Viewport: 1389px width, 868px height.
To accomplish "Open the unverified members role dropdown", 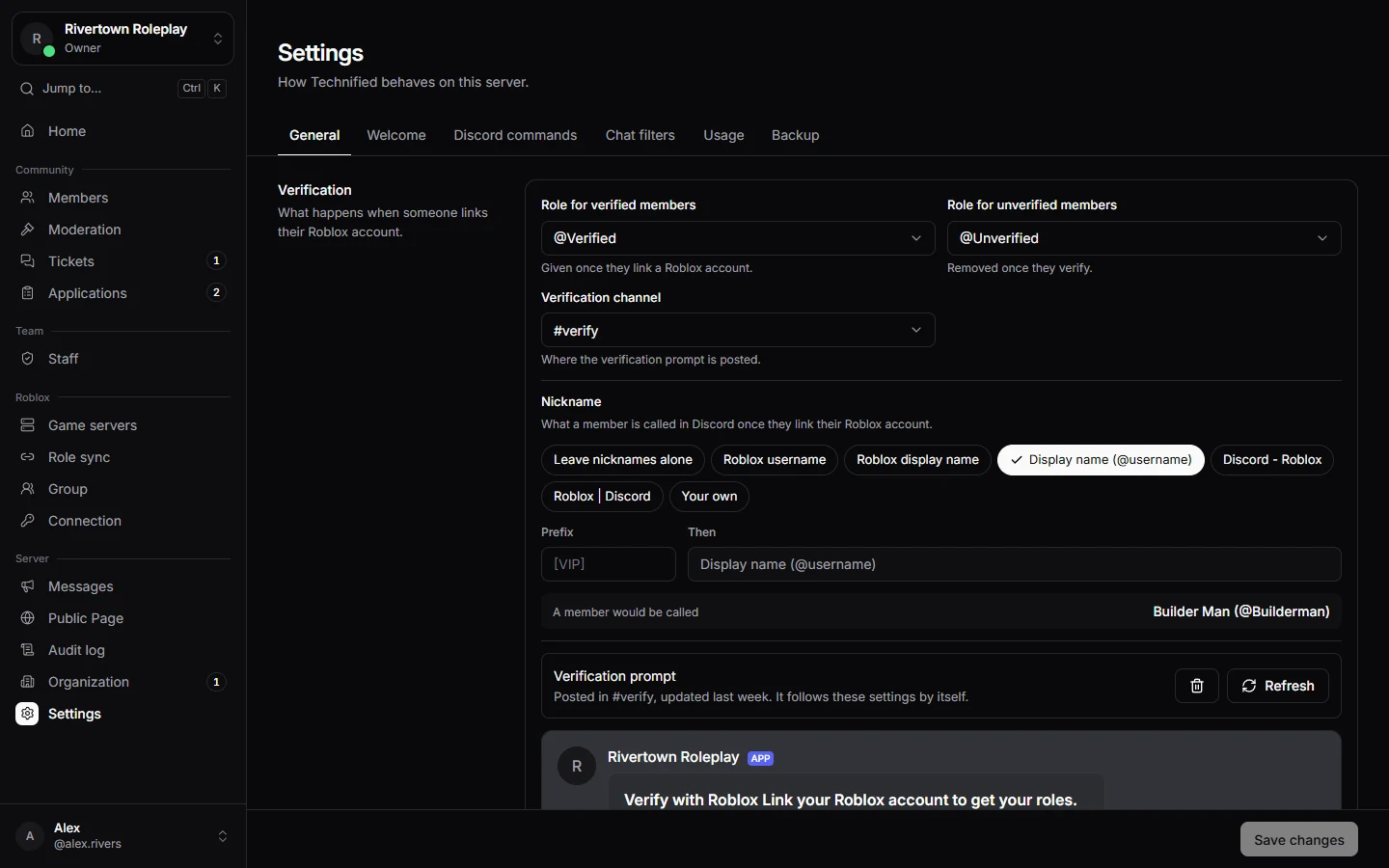I will (1144, 238).
